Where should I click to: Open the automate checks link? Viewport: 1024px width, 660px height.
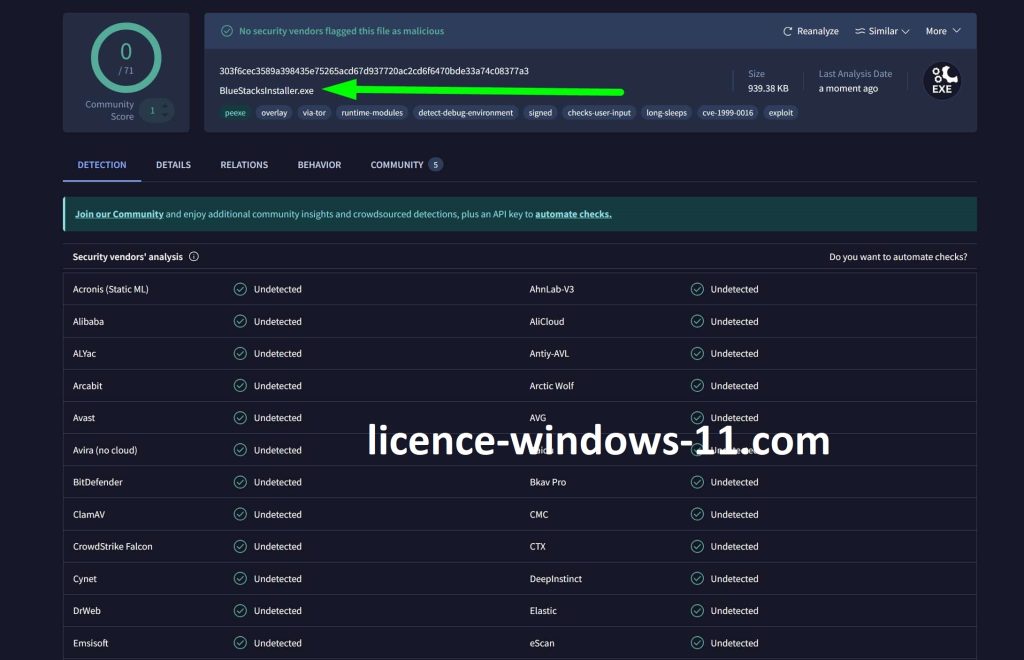click(573, 214)
